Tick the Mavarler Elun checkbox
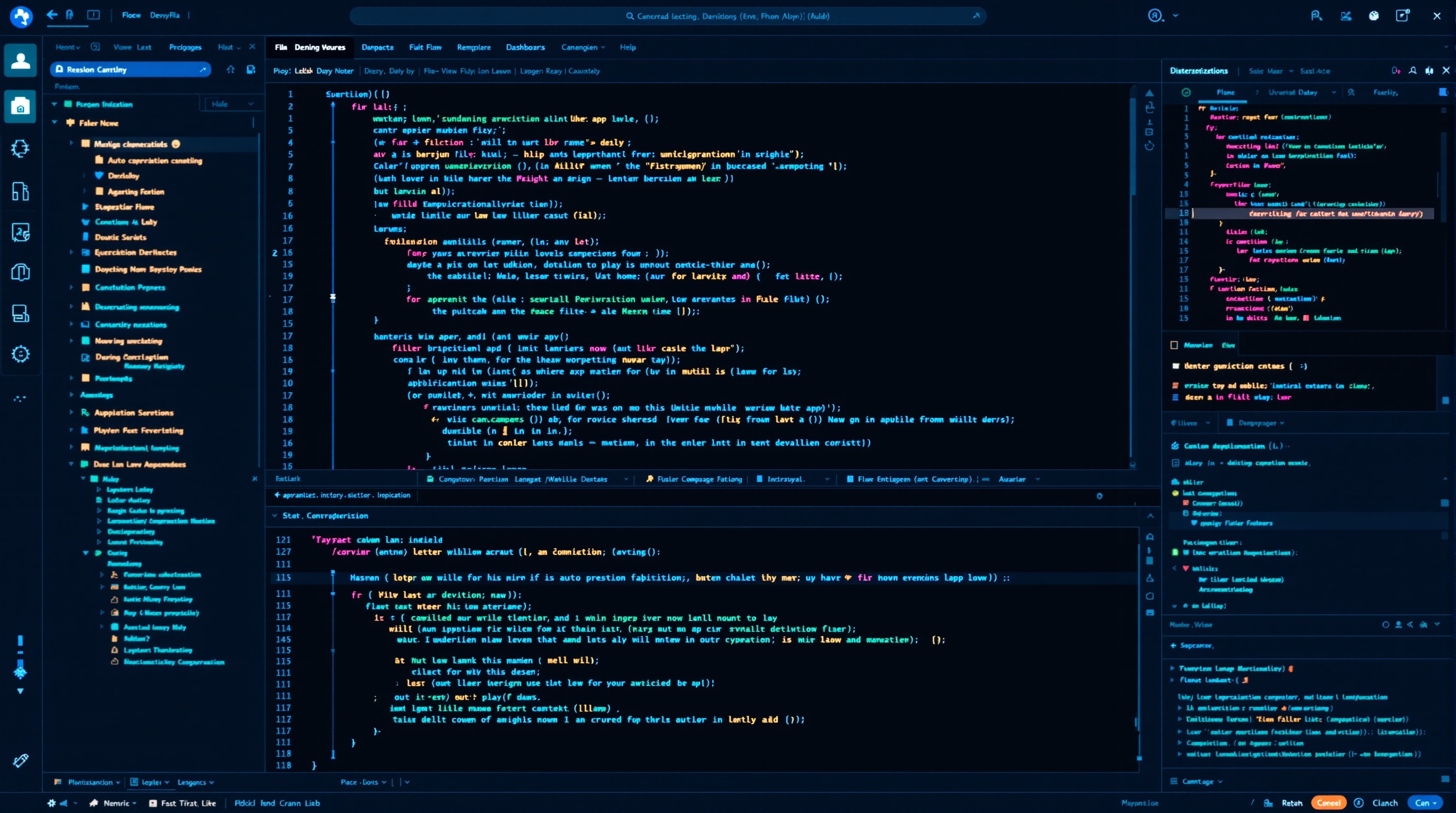This screenshot has height=813, width=1456. pyautogui.click(x=1174, y=345)
